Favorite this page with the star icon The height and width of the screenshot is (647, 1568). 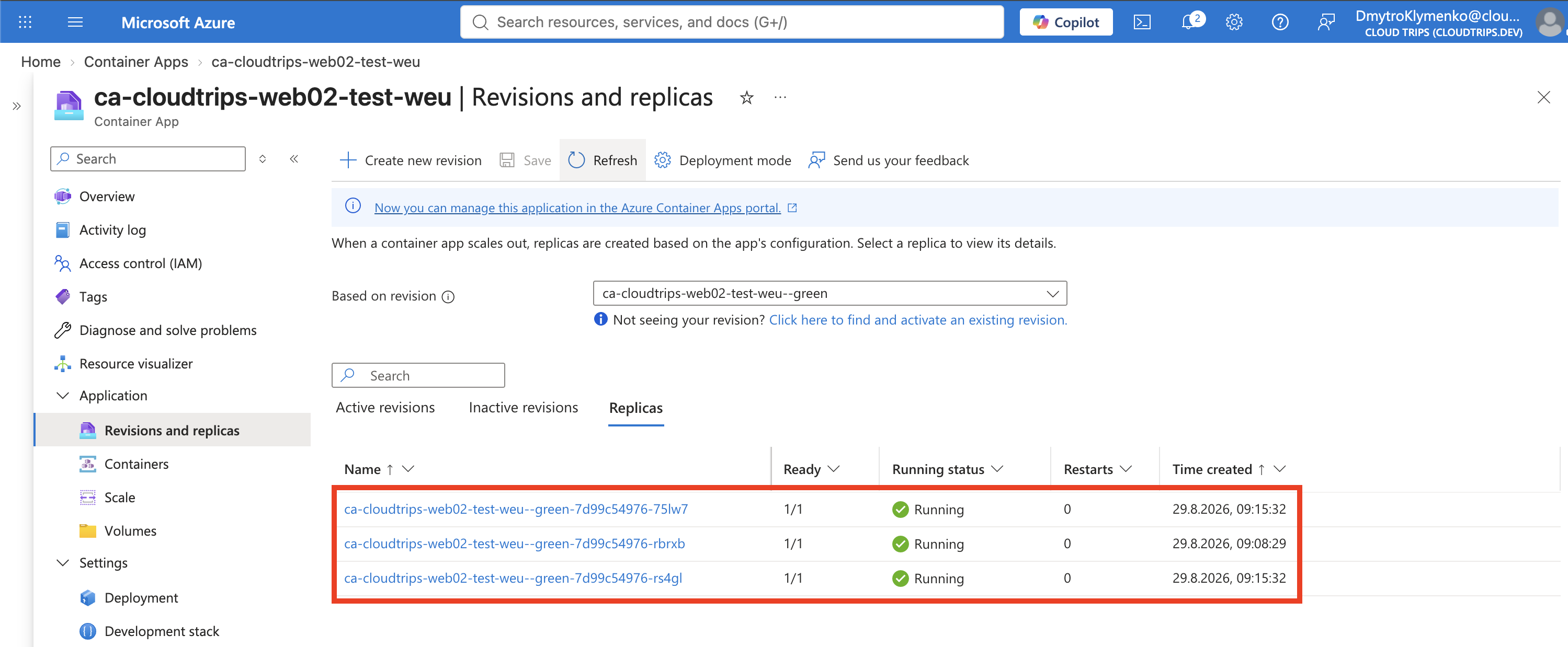click(x=747, y=97)
